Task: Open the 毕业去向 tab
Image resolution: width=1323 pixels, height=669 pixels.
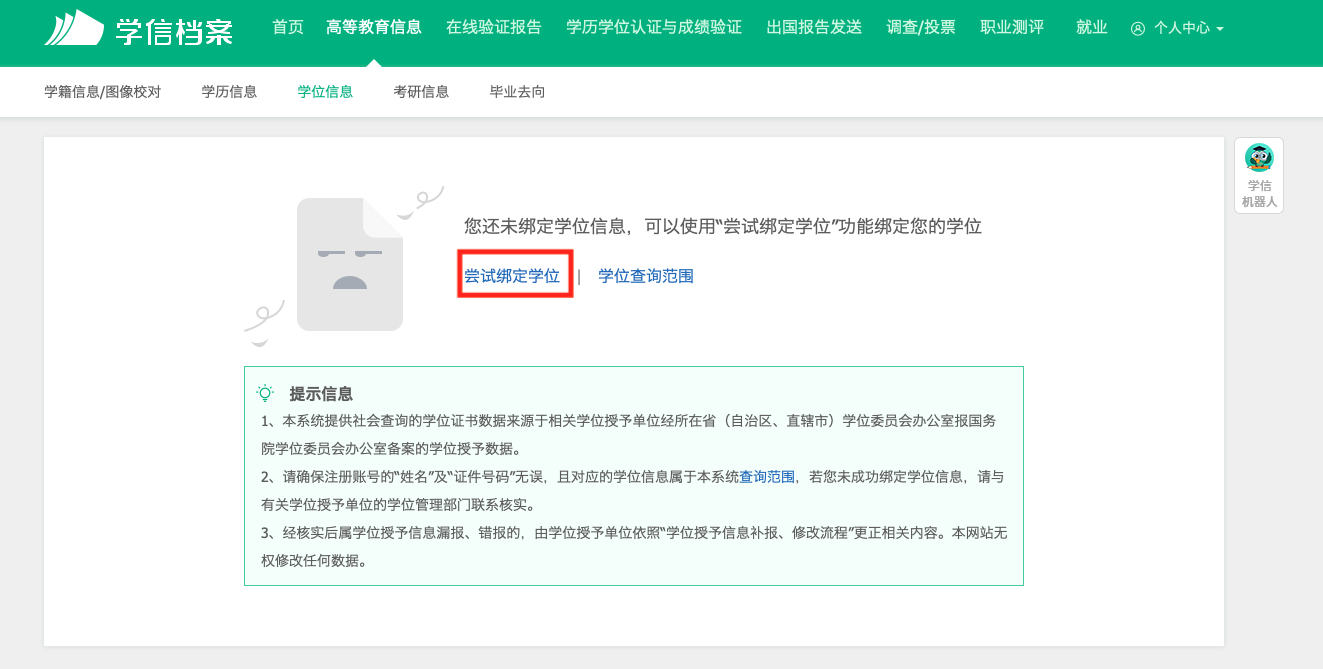Action: click(x=517, y=92)
